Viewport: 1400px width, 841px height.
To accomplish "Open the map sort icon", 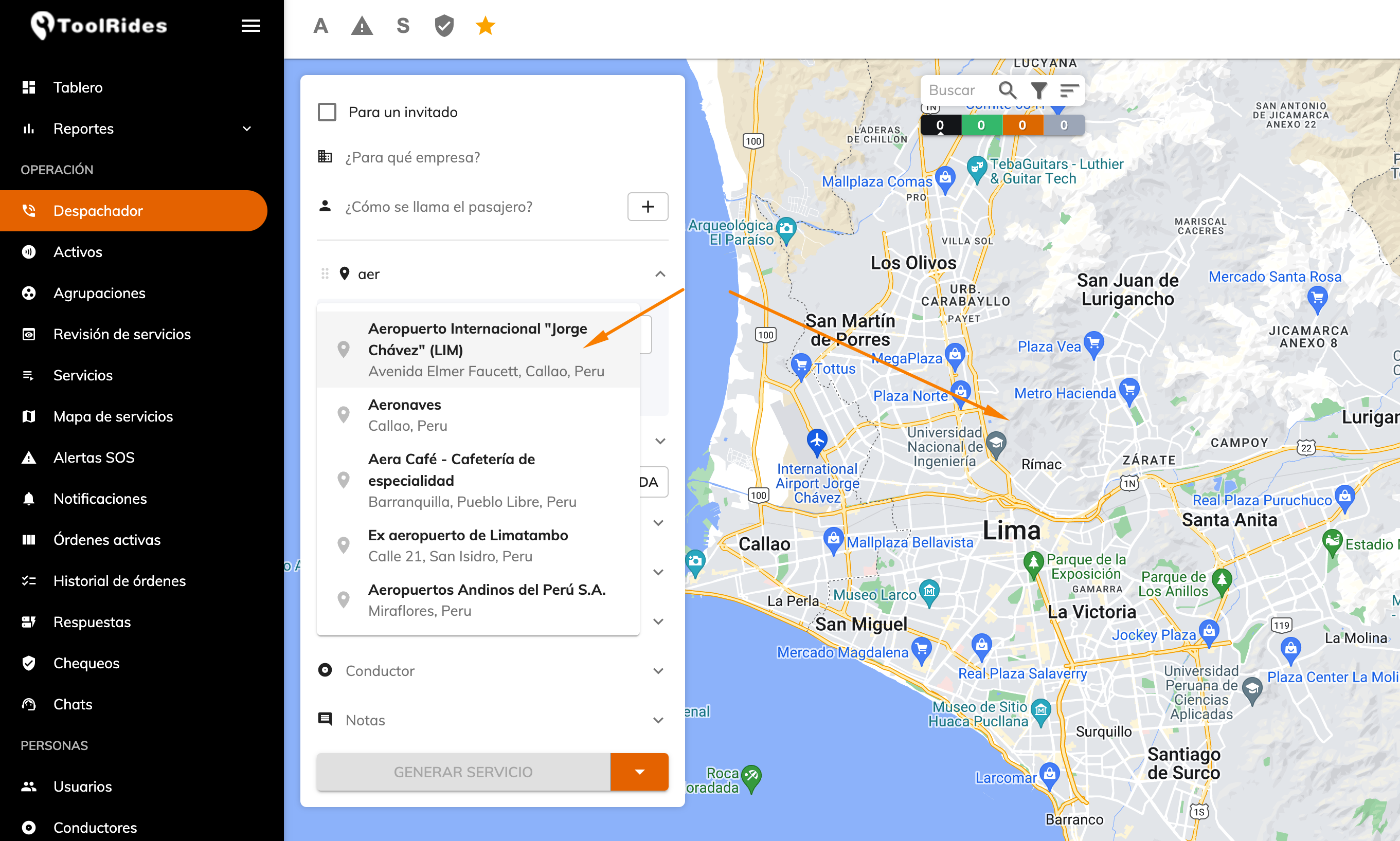I will coord(1069,90).
